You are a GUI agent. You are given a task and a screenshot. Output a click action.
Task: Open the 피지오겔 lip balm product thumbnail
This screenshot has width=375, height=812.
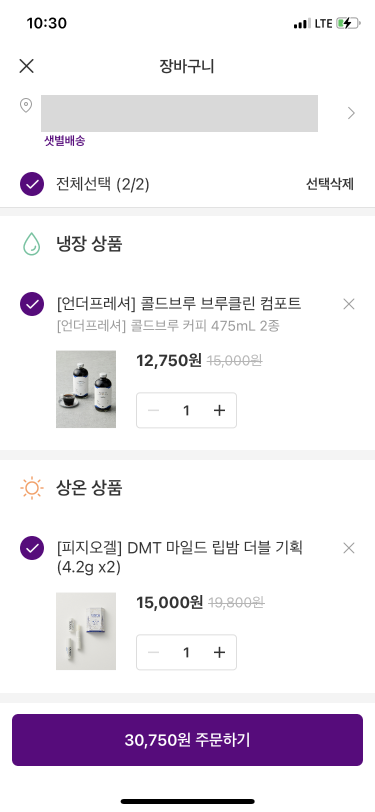(86, 631)
